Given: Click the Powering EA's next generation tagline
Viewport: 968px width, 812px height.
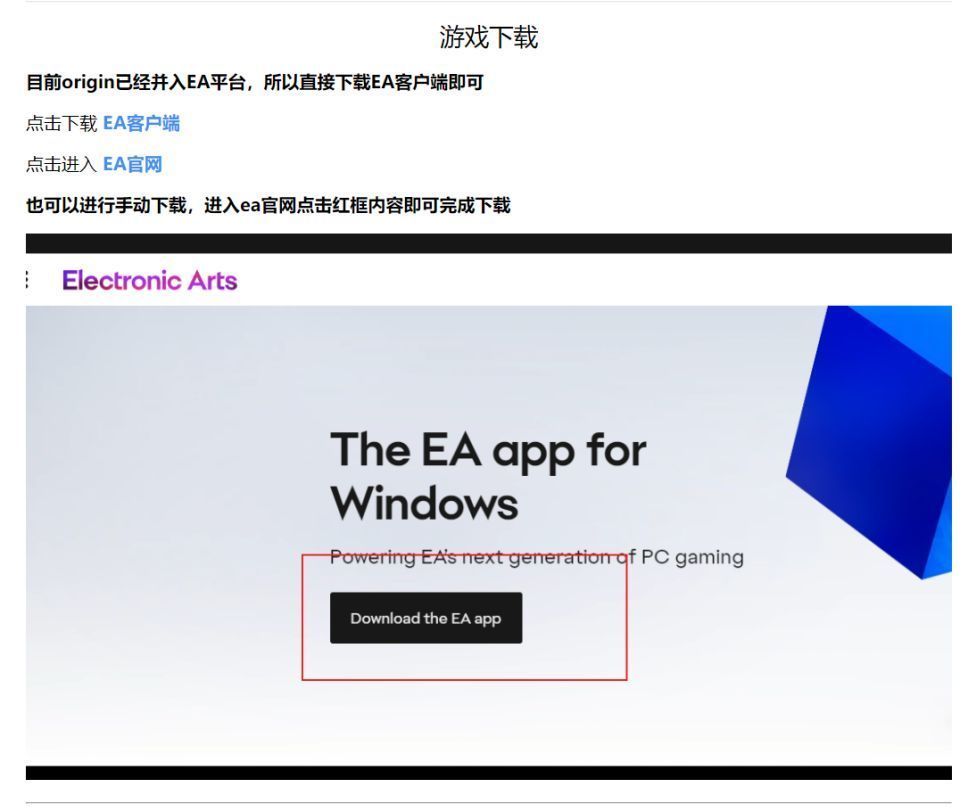Looking at the screenshot, I should pos(536,557).
